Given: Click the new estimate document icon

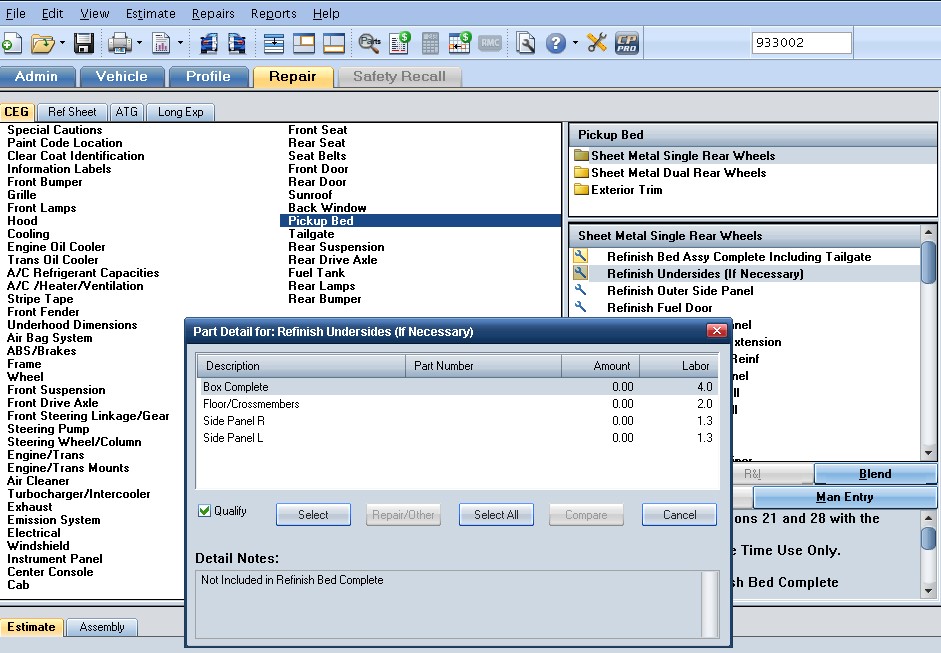Looking at the screenshot, I should click(x=12, y=43).
